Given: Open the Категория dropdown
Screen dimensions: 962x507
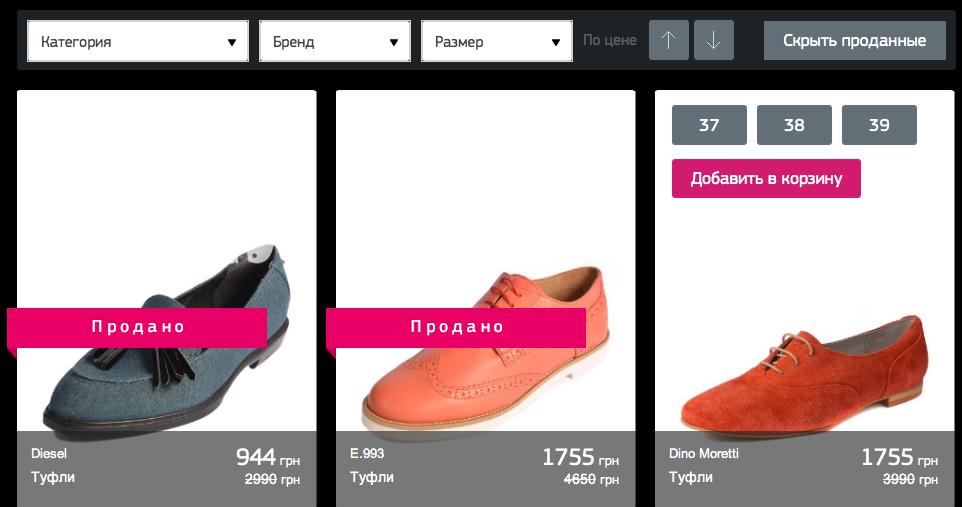Looking at the screenshot, I should [x=138, y=42].
